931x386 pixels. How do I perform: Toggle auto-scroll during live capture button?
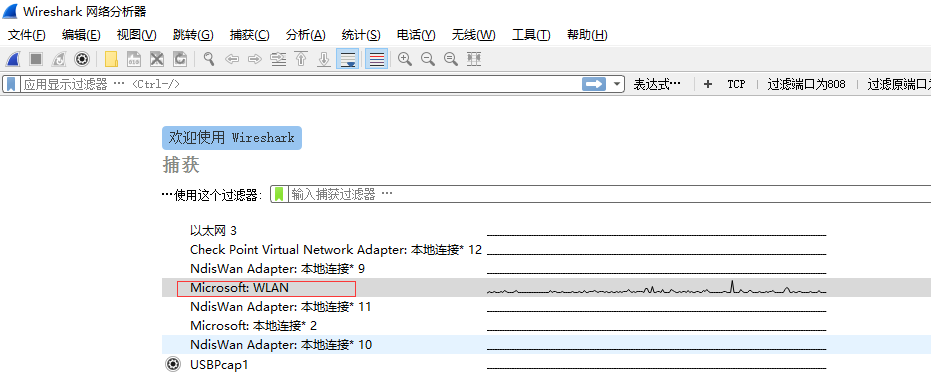(x=347, y=59)
